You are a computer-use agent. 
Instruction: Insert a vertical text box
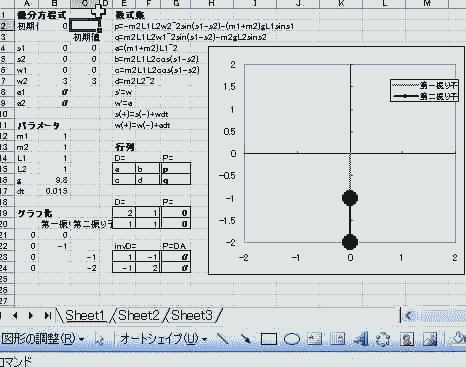coord(338,339)
